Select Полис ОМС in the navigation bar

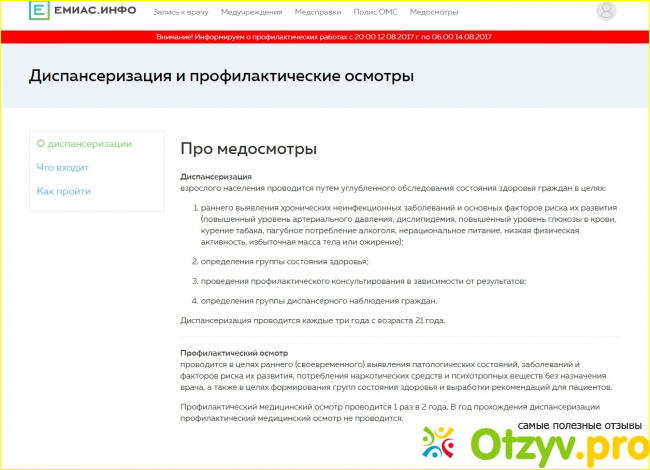(x=376, y=13)
